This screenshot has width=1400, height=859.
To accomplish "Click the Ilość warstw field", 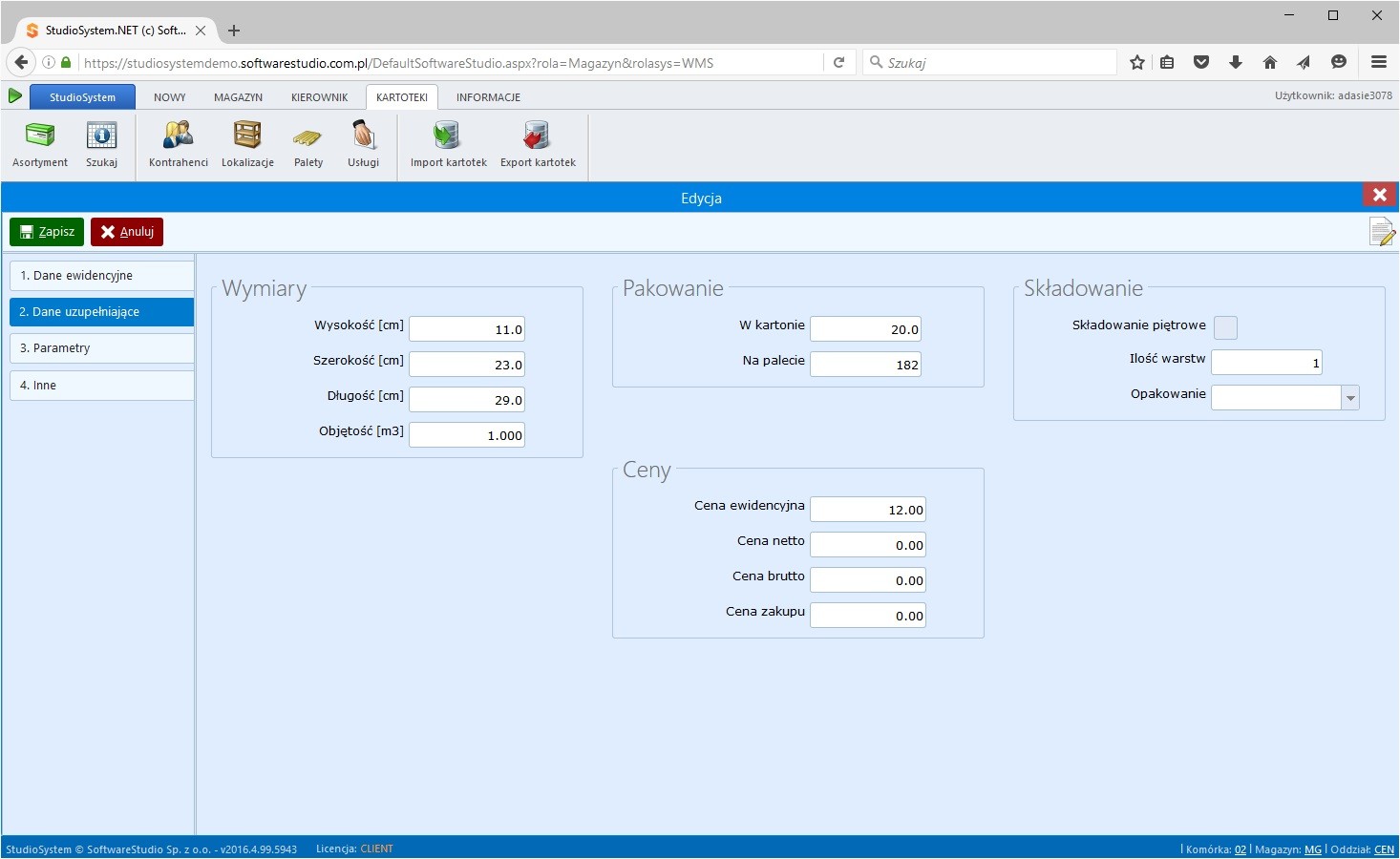I will (x=1266, y=363).
